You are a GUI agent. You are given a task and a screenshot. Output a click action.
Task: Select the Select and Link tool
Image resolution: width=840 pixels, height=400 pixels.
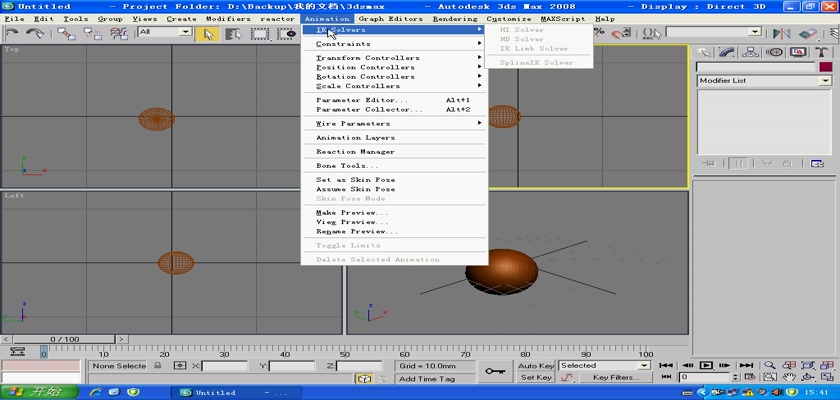coord(66,34)
